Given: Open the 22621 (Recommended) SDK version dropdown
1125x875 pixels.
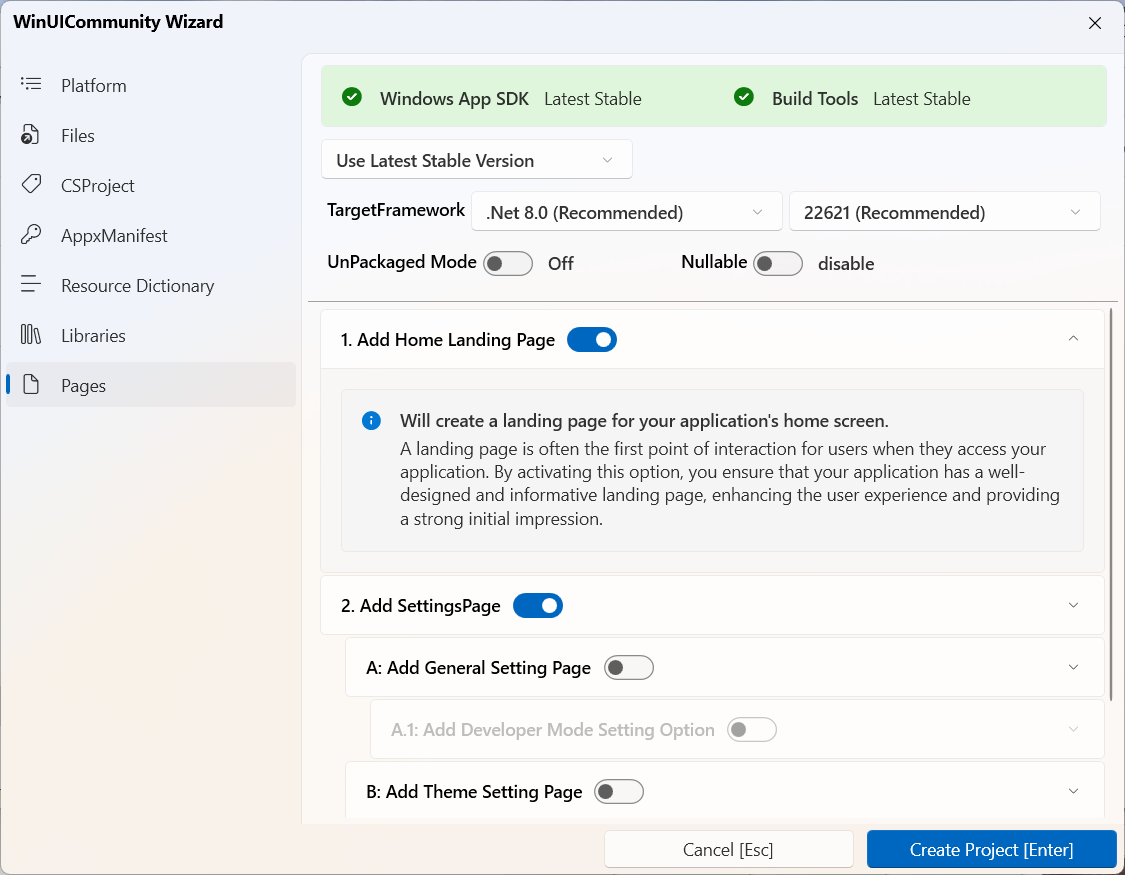Looking at the screenshot, I should click(x=944, y=212).
